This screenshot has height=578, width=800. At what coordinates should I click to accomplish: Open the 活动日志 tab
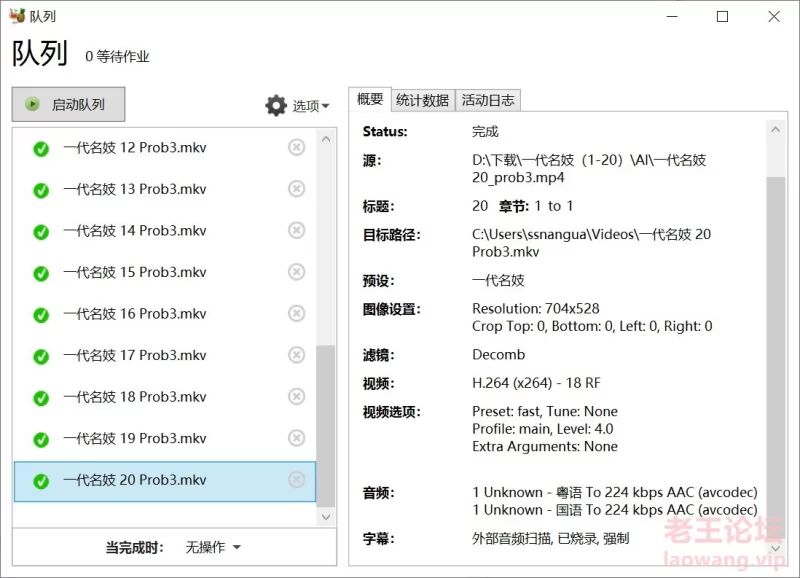coord(488,100)
